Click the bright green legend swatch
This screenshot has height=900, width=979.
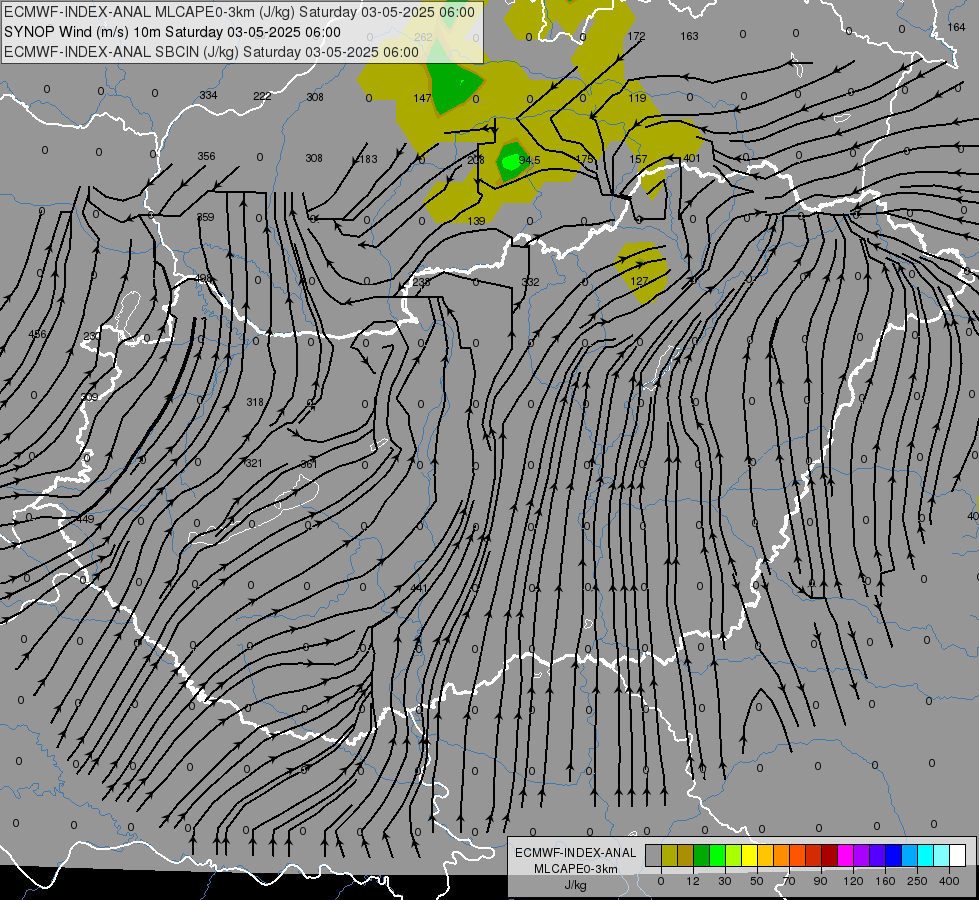[x=717, y=855]
